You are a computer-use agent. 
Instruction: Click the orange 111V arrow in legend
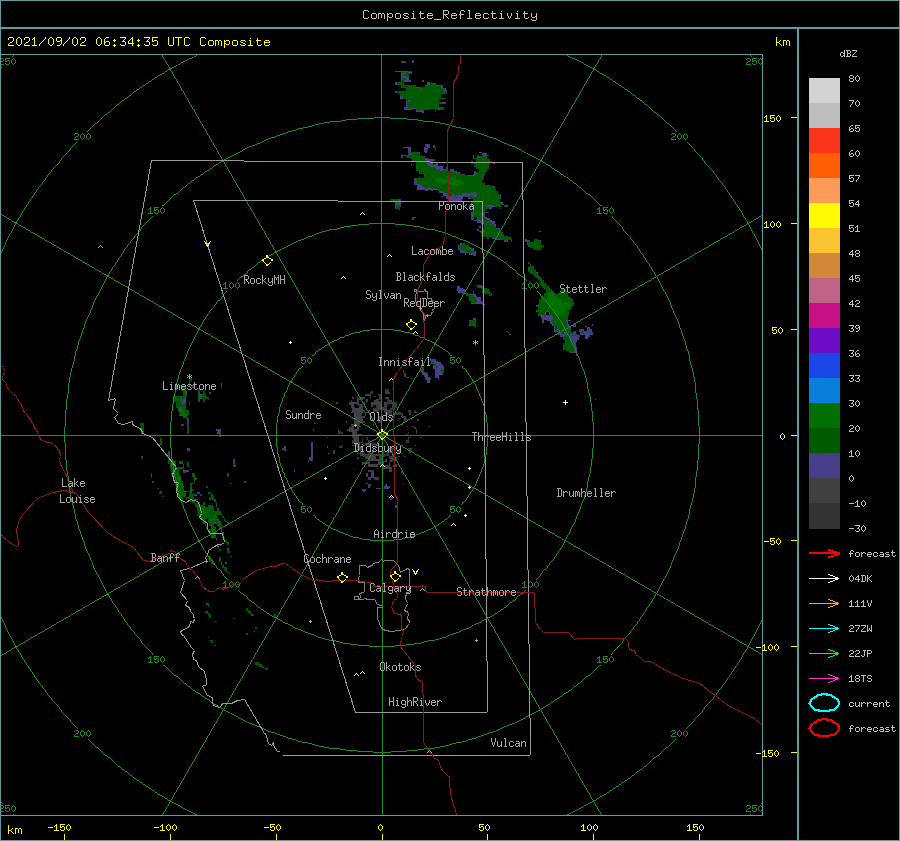pyautogui.click(x=824, y=603)
